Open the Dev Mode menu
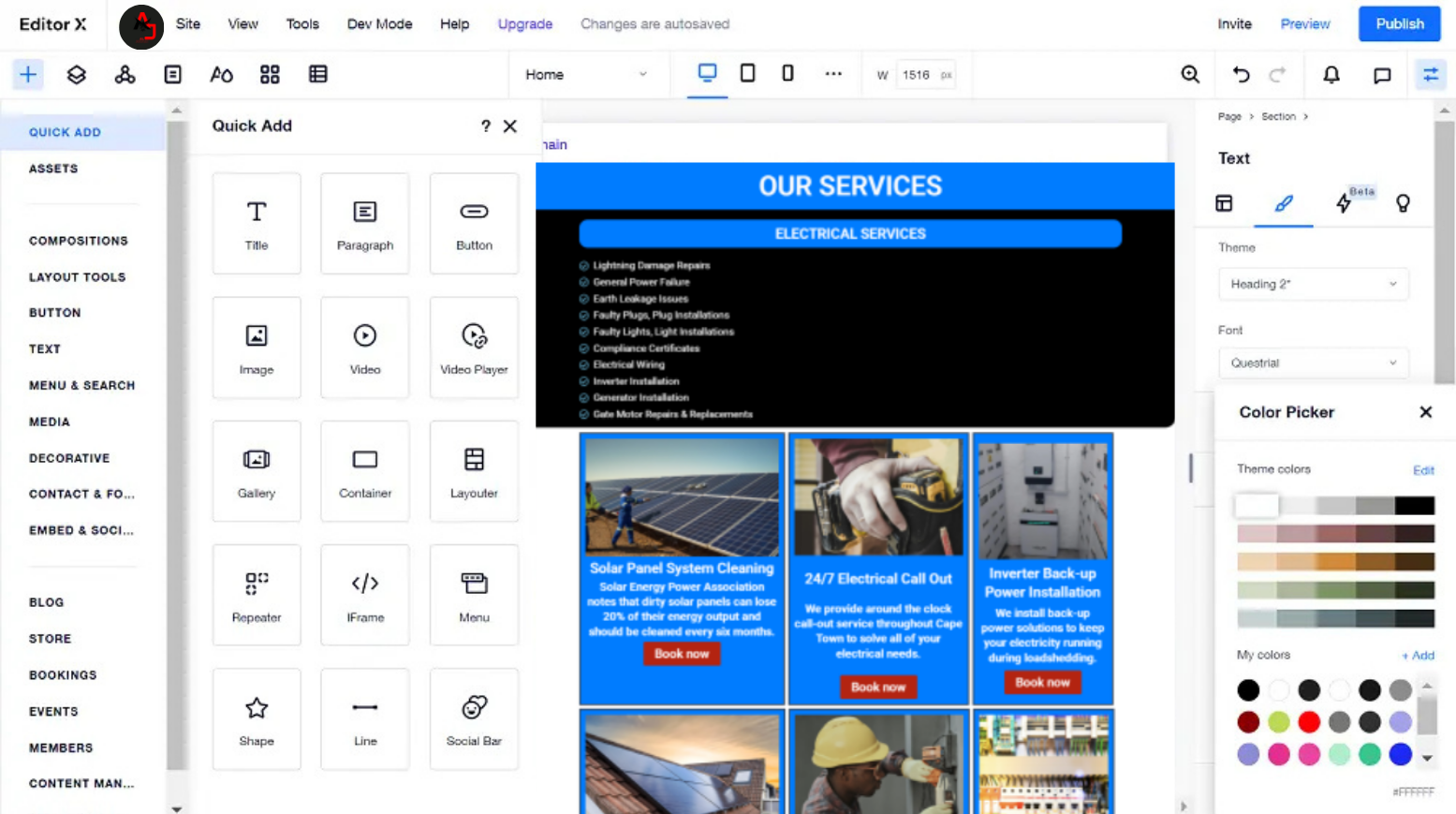Viewport: 1456px width, 814px height. 379,24
